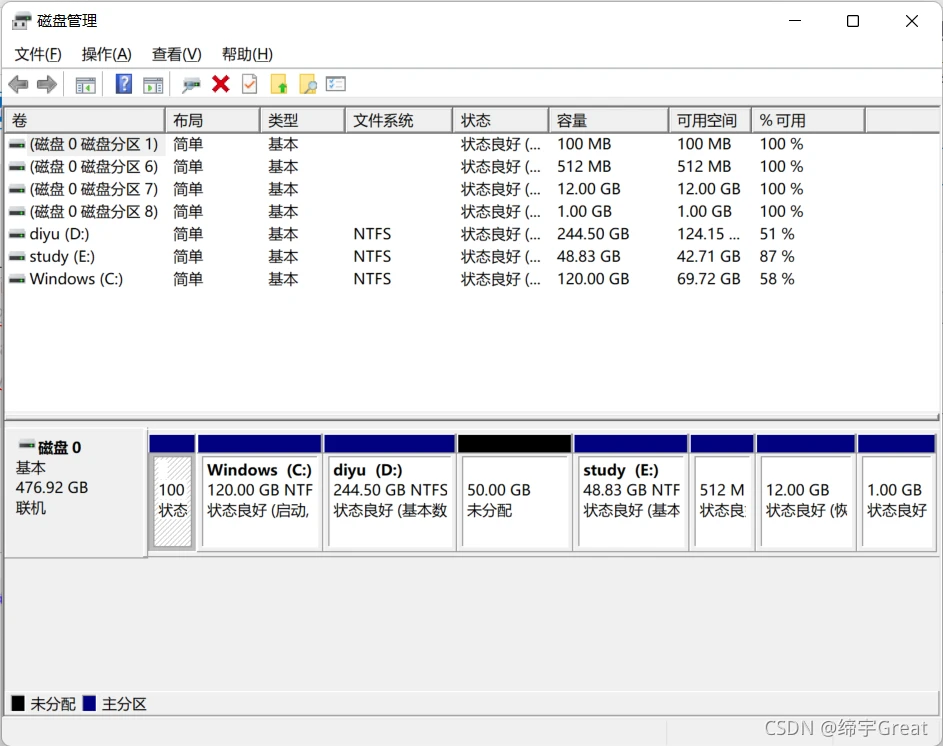This screenshot has height=746, width=943.
Task: Click the folder with green arrow icon
Action: [x=279, y=84]
